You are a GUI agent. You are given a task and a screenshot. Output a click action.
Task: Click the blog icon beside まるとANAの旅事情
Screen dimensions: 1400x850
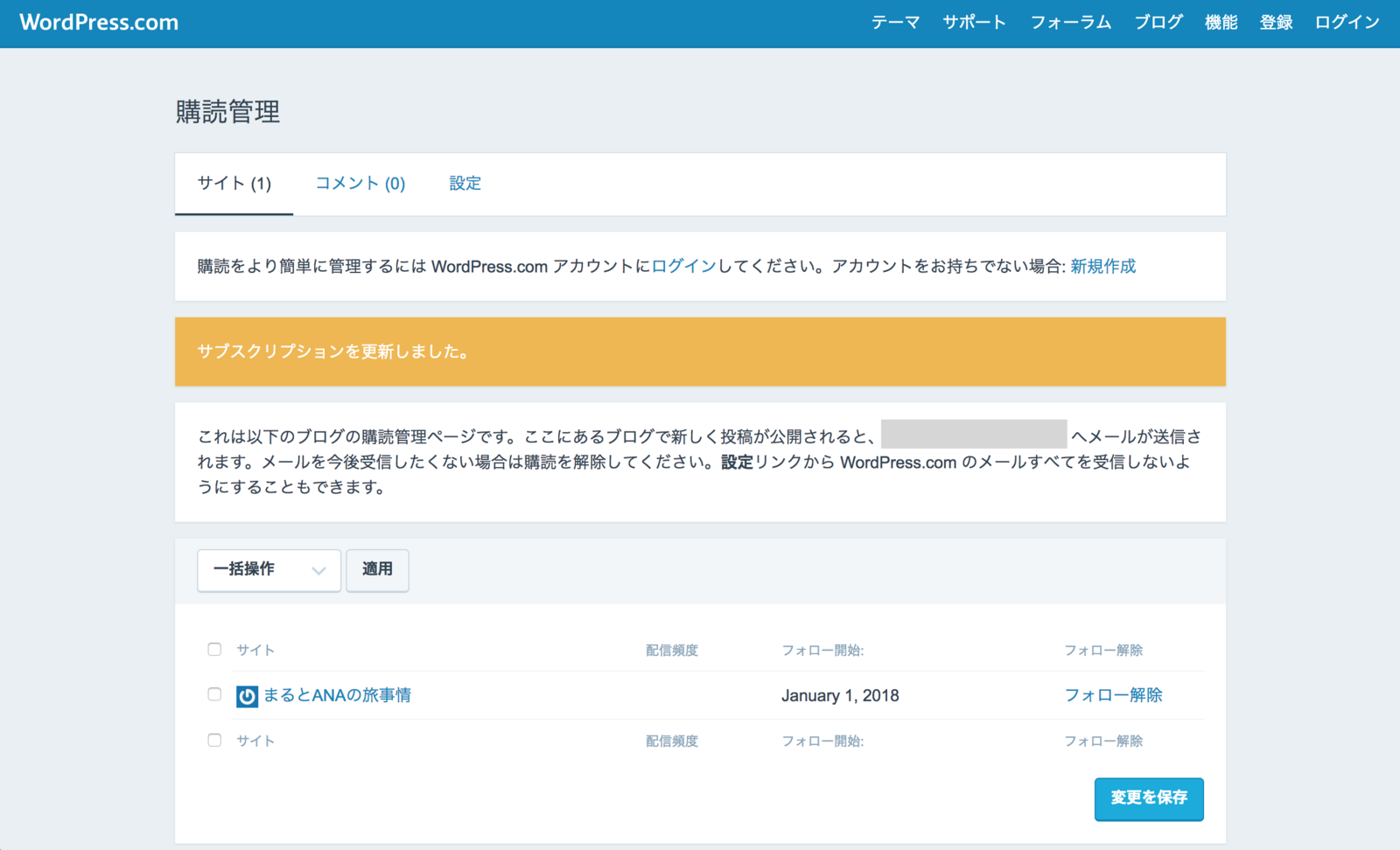[247, 696]
